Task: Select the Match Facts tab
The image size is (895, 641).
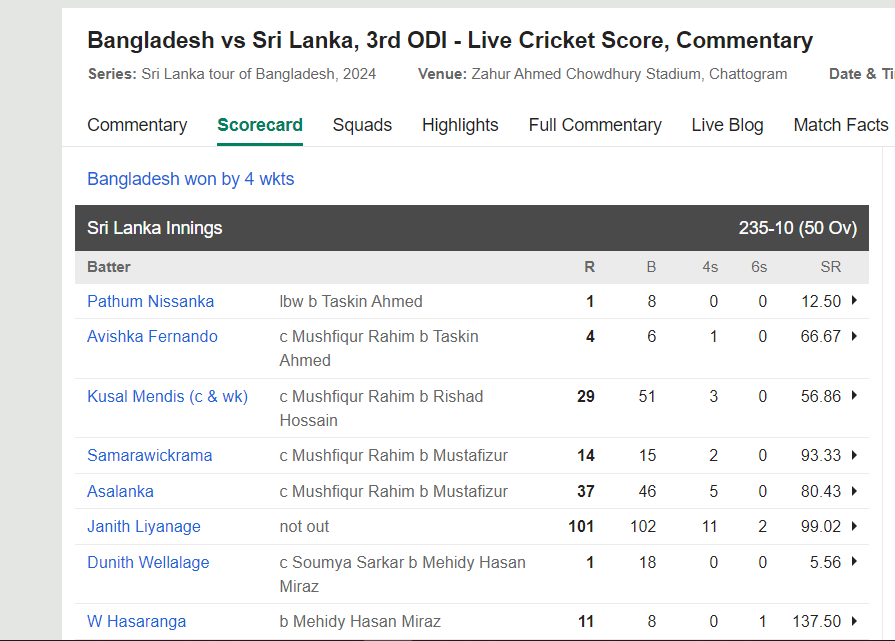Action: 841,125
